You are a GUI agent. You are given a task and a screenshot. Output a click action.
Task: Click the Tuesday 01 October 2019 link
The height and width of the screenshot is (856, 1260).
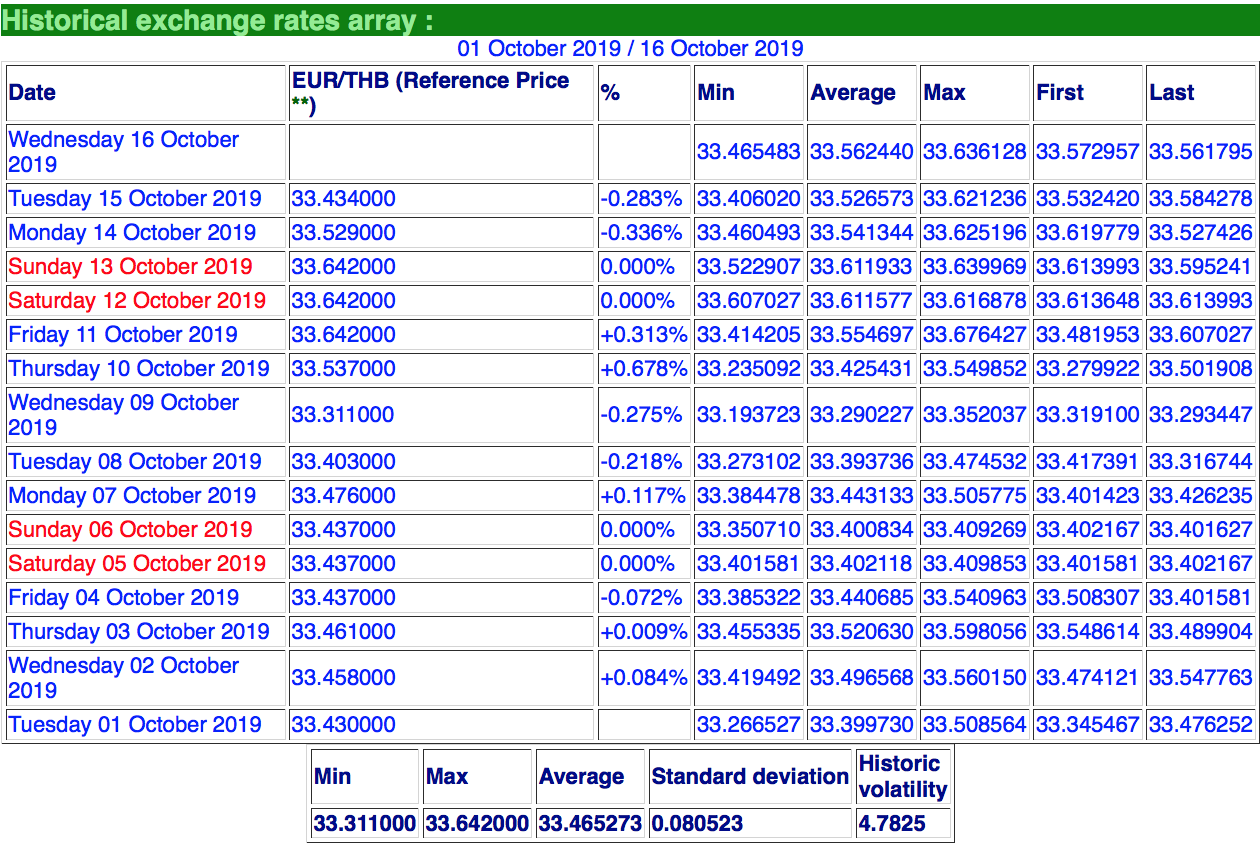135,725
